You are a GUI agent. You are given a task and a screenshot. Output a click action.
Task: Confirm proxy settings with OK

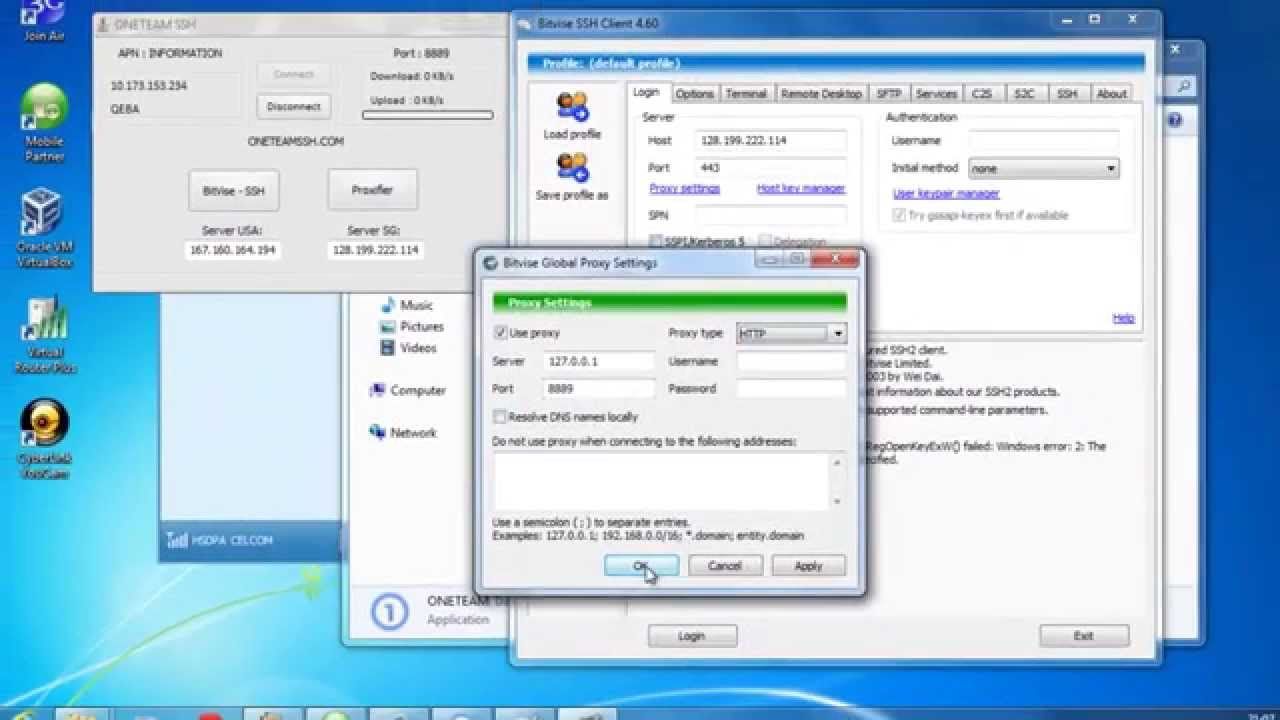(x=641, y=566)
